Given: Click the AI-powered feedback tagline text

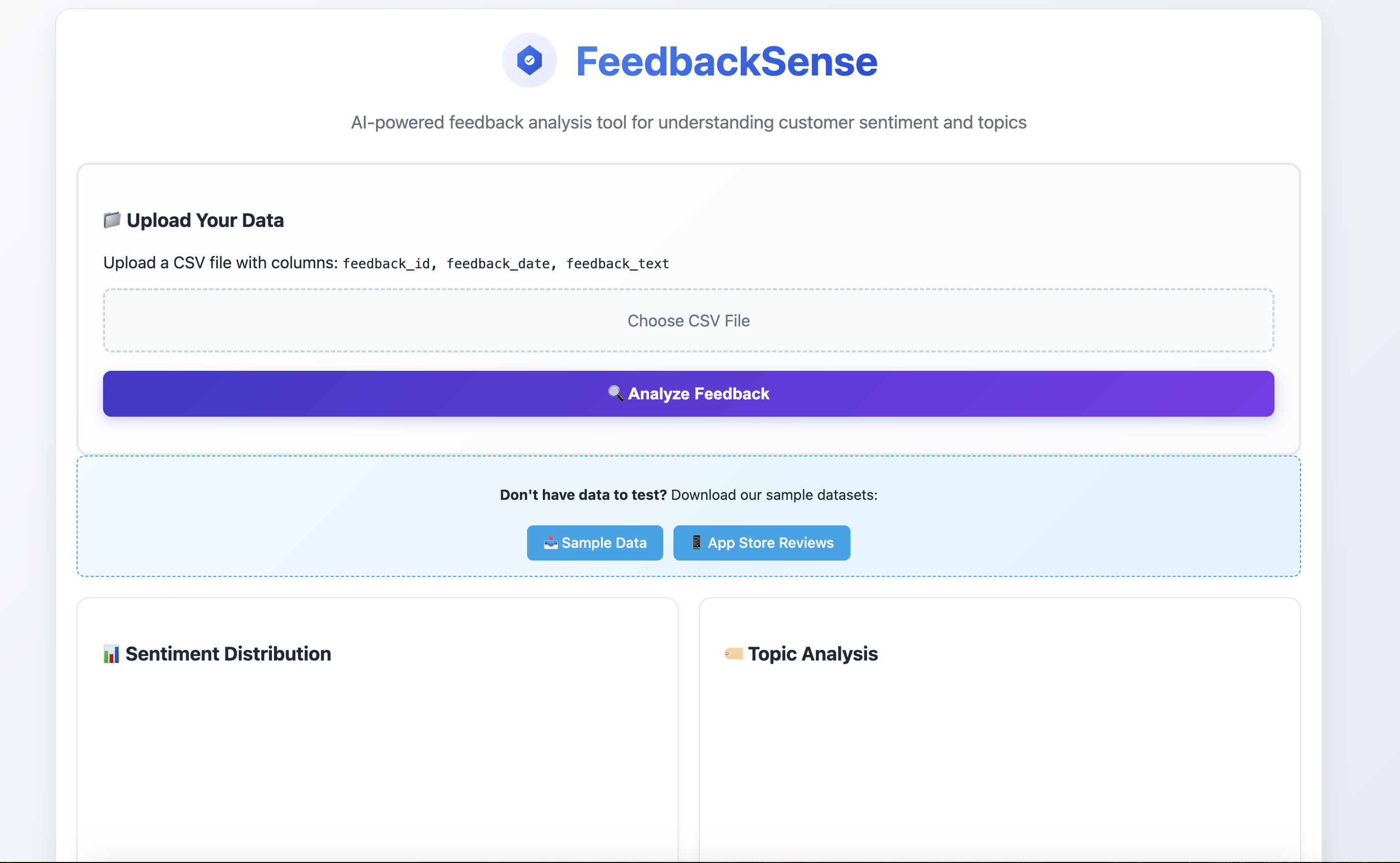Looking at the screenshot, I should (688, 121).
